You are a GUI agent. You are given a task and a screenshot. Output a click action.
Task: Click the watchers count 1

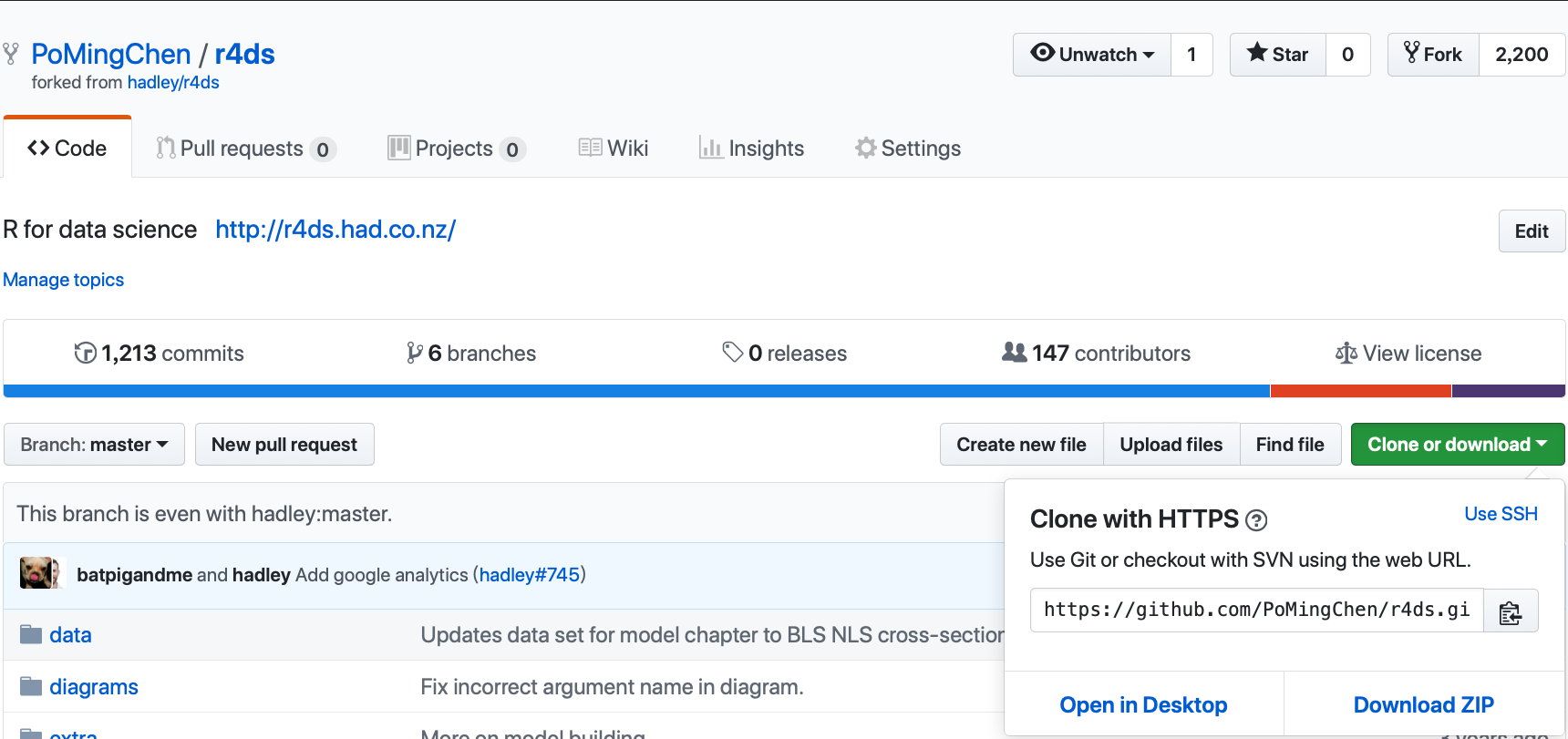[1191, 55]
